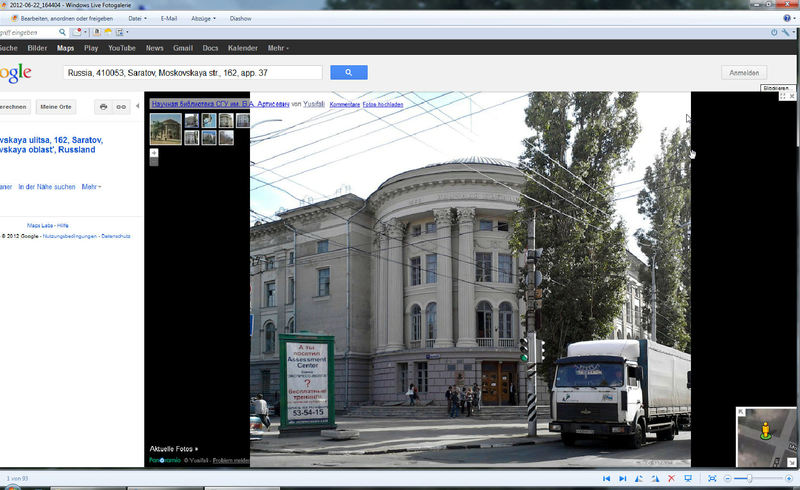This screenshot has height=490, width=800.
Task: Adjust the zoom slider in the bottom bar
Action: tap(749, 479)
